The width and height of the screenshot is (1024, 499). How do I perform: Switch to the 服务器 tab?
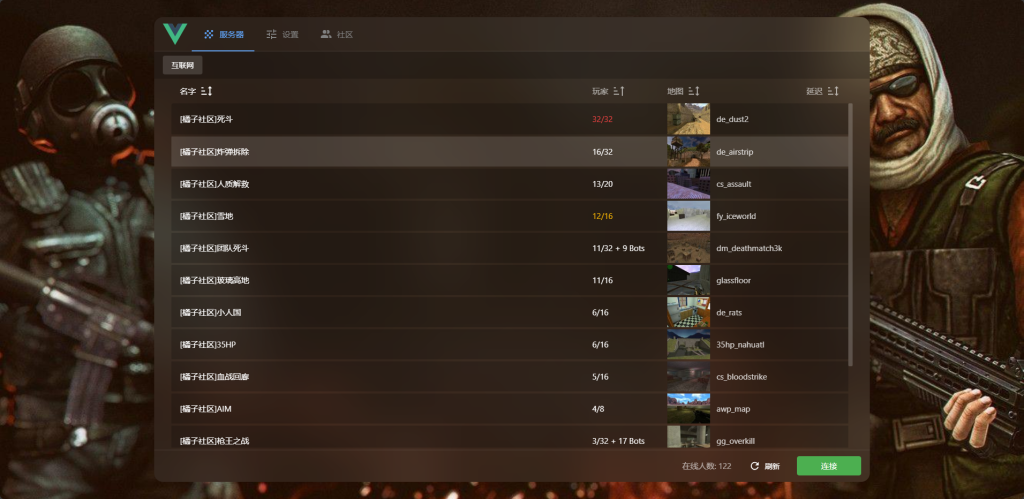223,34
